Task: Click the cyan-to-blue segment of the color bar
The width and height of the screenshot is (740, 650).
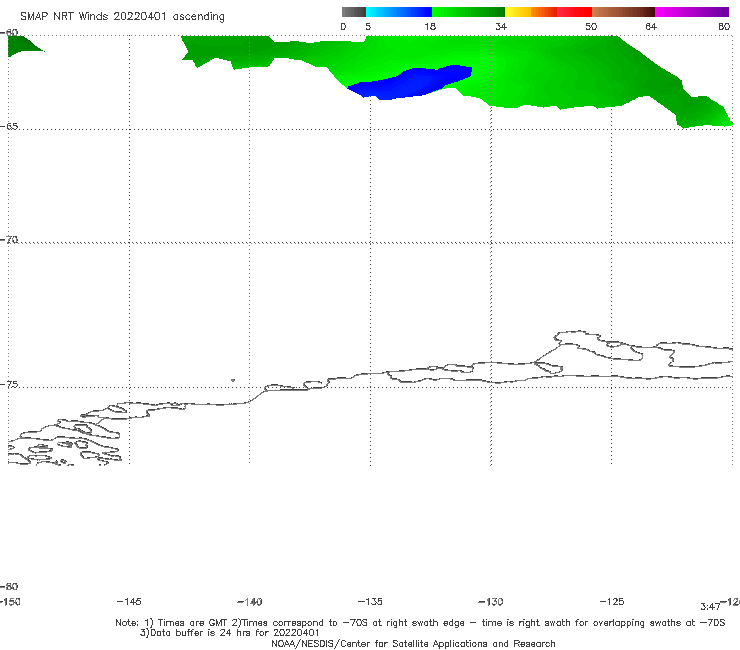Action: (399, 12)
